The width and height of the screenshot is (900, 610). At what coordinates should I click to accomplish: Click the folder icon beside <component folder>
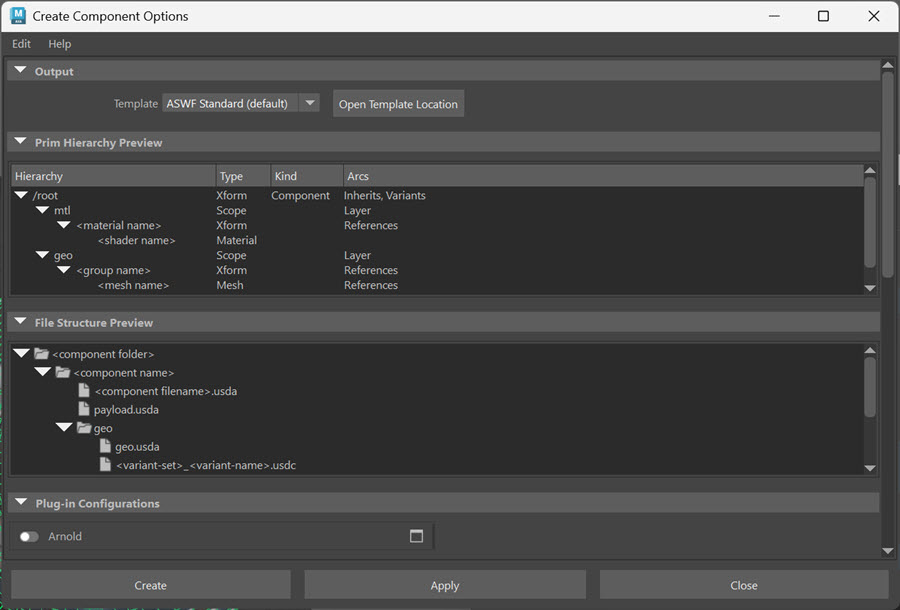click(39, 353)
